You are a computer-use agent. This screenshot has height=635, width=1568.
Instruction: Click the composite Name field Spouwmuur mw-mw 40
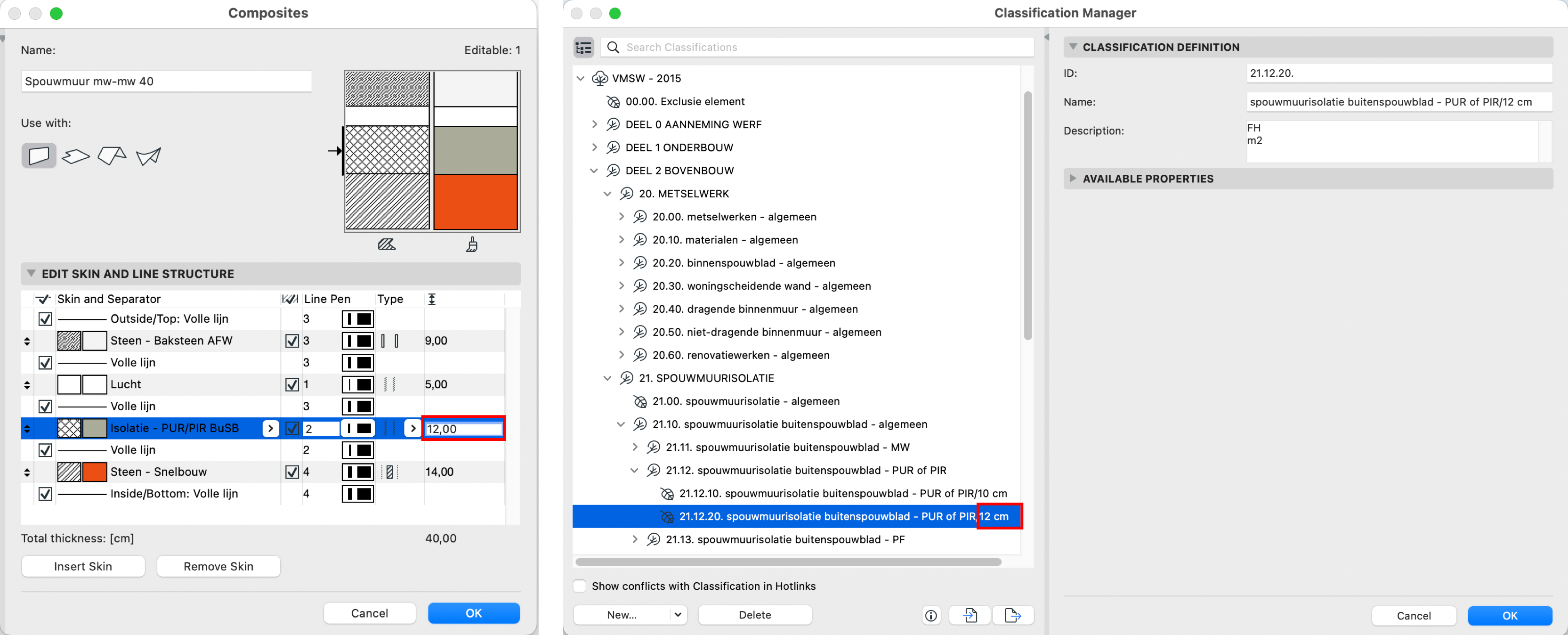click(167, 81)
